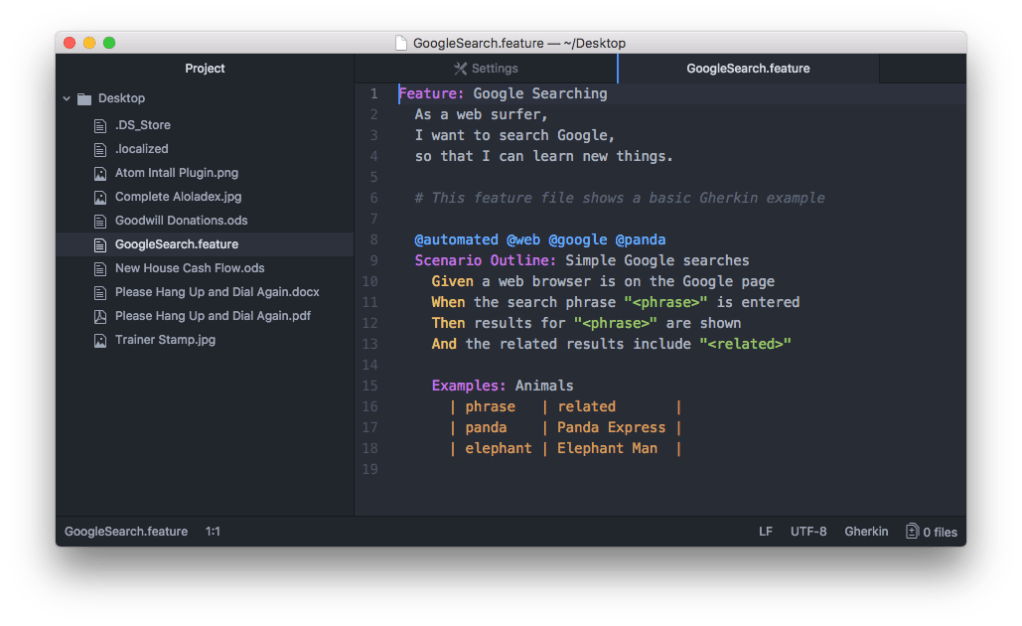Click the 1:1 cursor position indicator

click(x=212, y=531)
